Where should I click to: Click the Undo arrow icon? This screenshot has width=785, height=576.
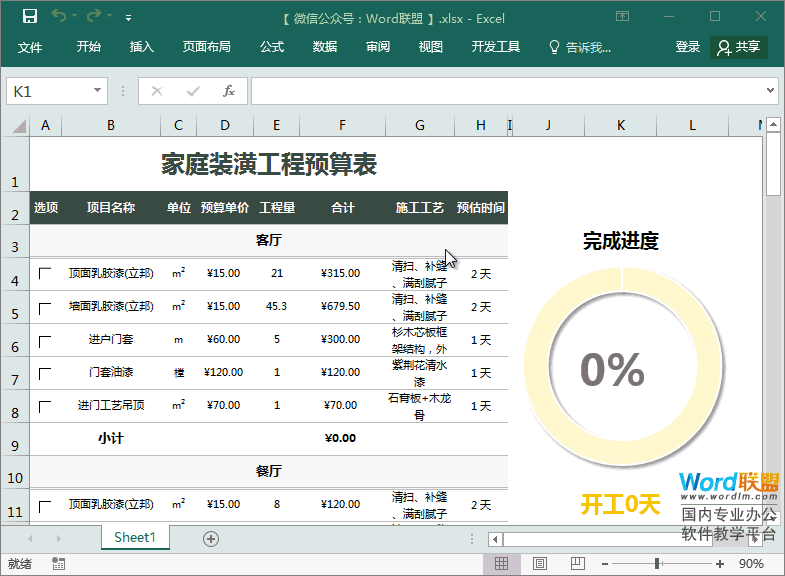coord(59,17)
